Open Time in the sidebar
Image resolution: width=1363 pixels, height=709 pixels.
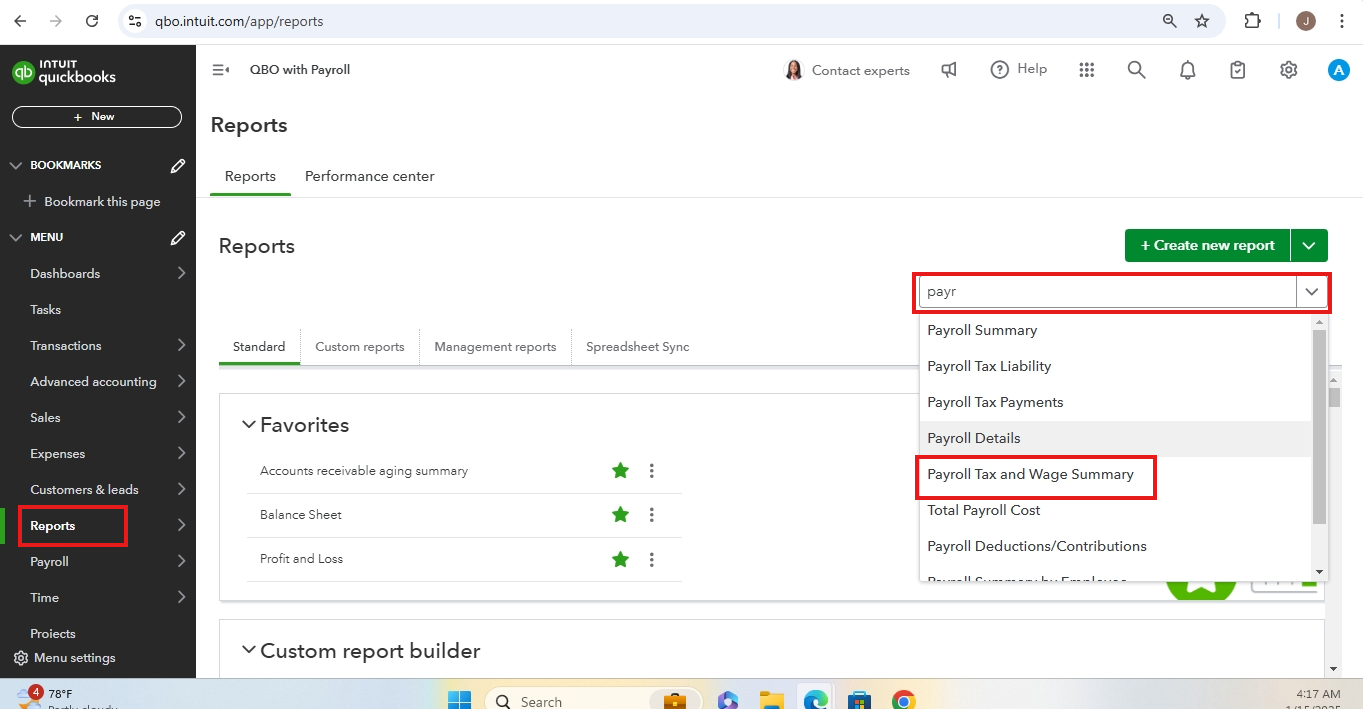click(45, 598)
